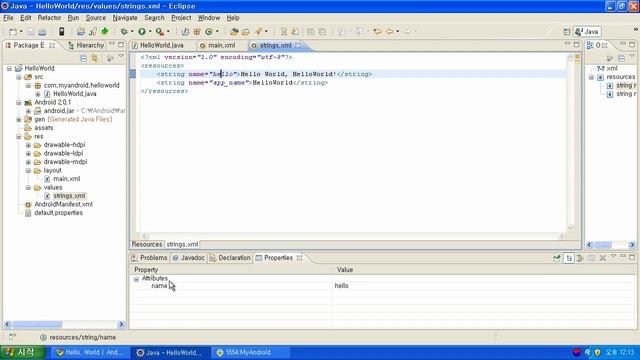This screenshot has width=640, height=360.
Task: Click the Debug bug icon
Action: (x=124, y=31)
